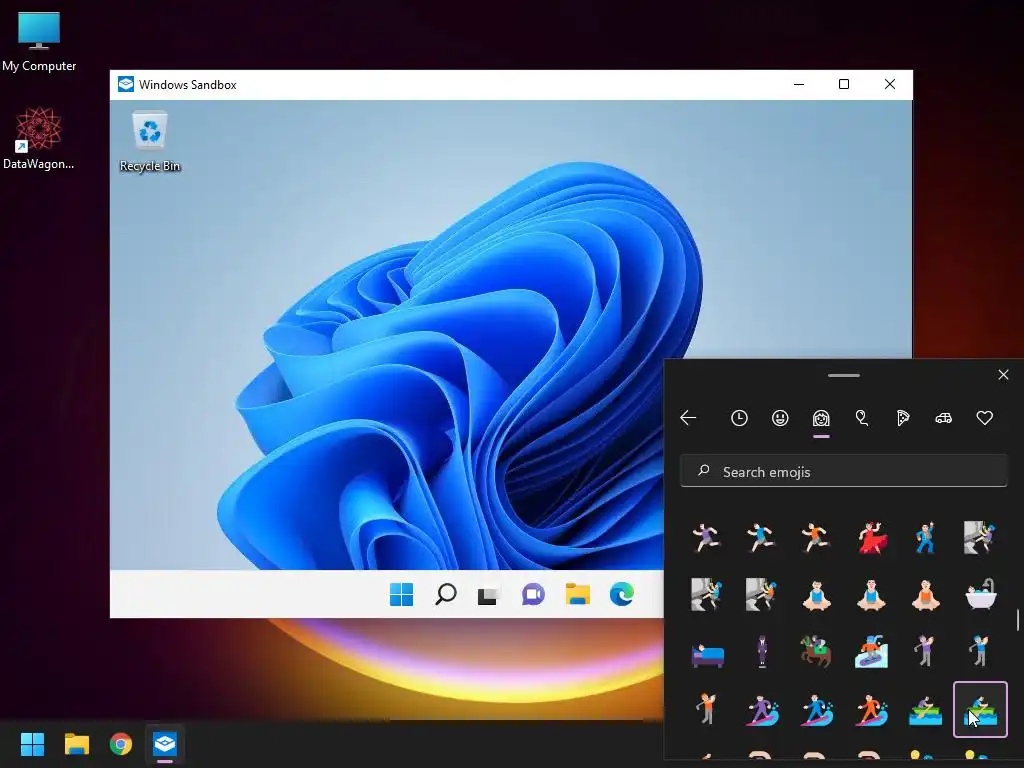Launch Google Chrome from host taskbar

click(x=121, y=744)
